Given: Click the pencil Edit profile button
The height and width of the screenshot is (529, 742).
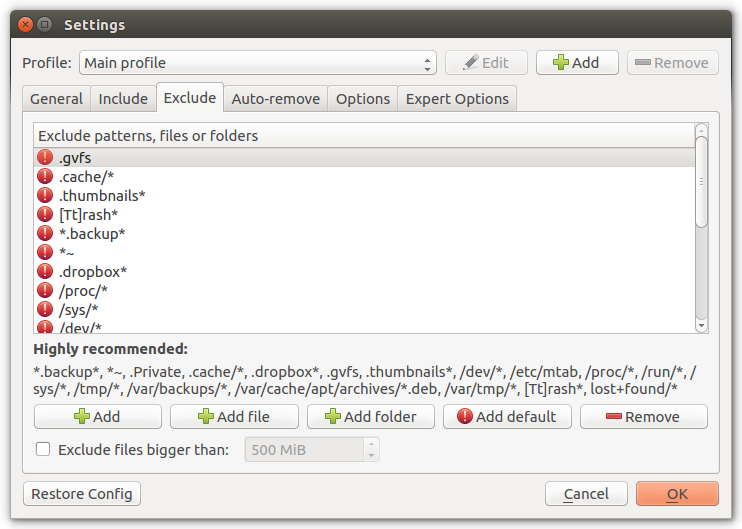Looking at the screenshot, I should tap(486, 62).
